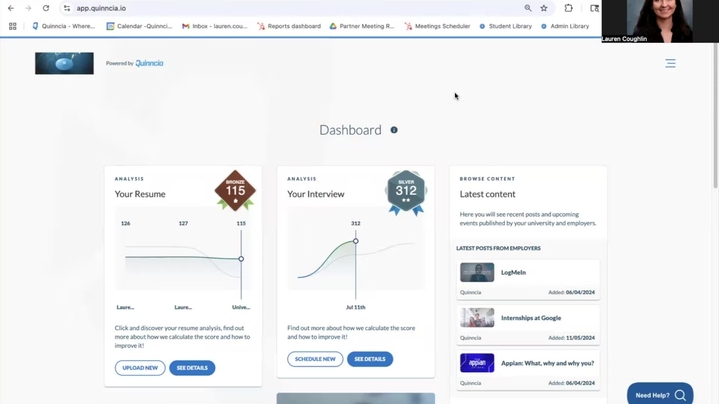Open the Internships at Google post
This screenshot has height=404, width=719.
click(528, 325)
